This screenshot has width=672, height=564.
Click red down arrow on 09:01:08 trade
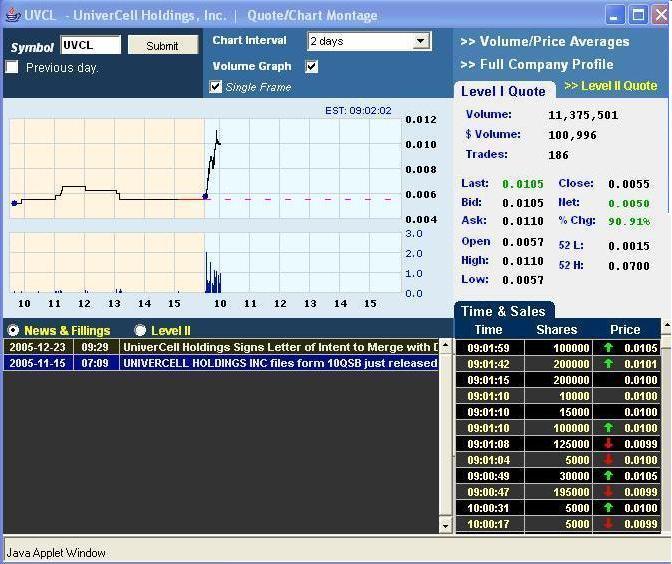point(608,444)
